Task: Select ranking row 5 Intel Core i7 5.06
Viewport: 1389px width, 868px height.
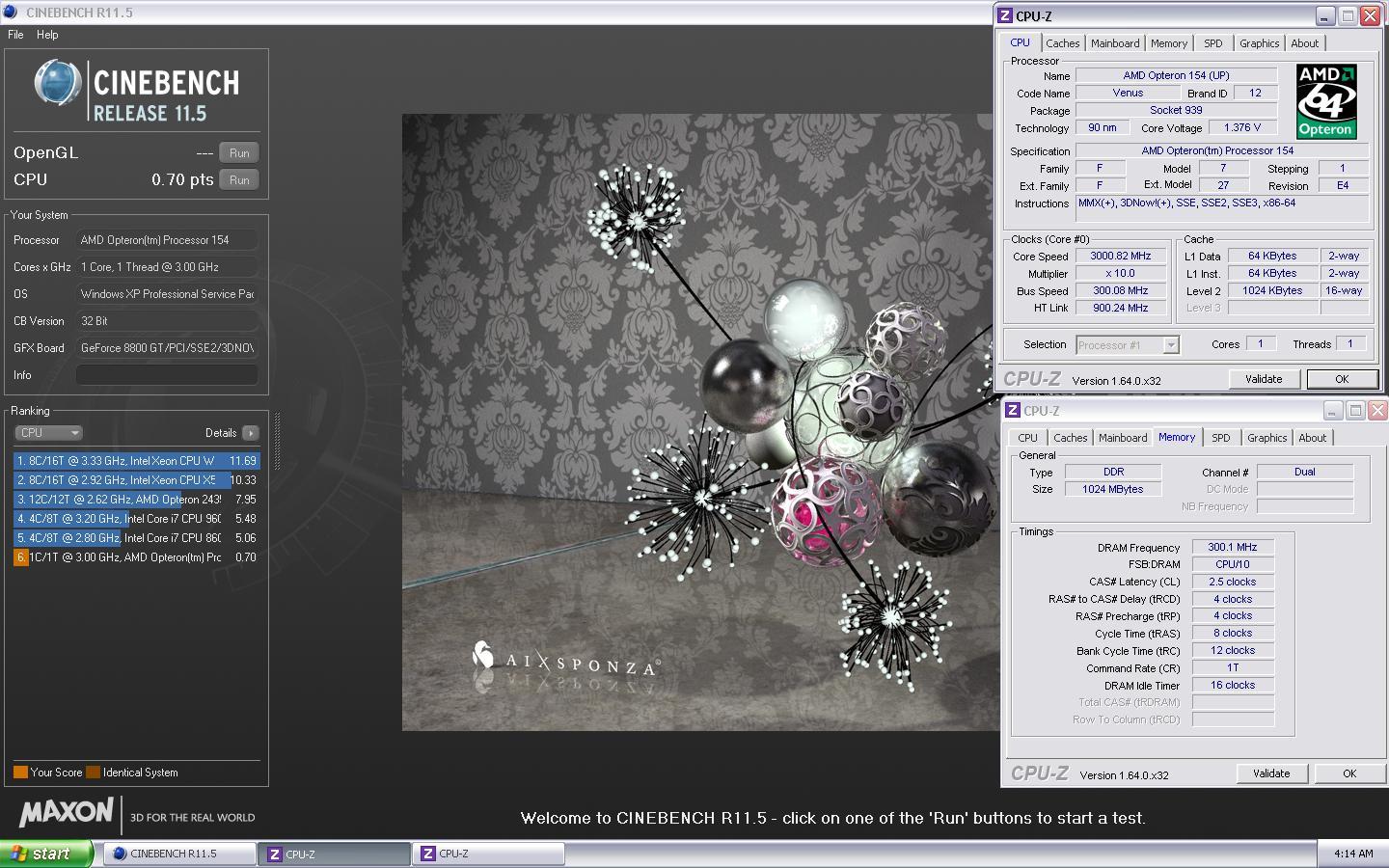Action: coord(136,538)
